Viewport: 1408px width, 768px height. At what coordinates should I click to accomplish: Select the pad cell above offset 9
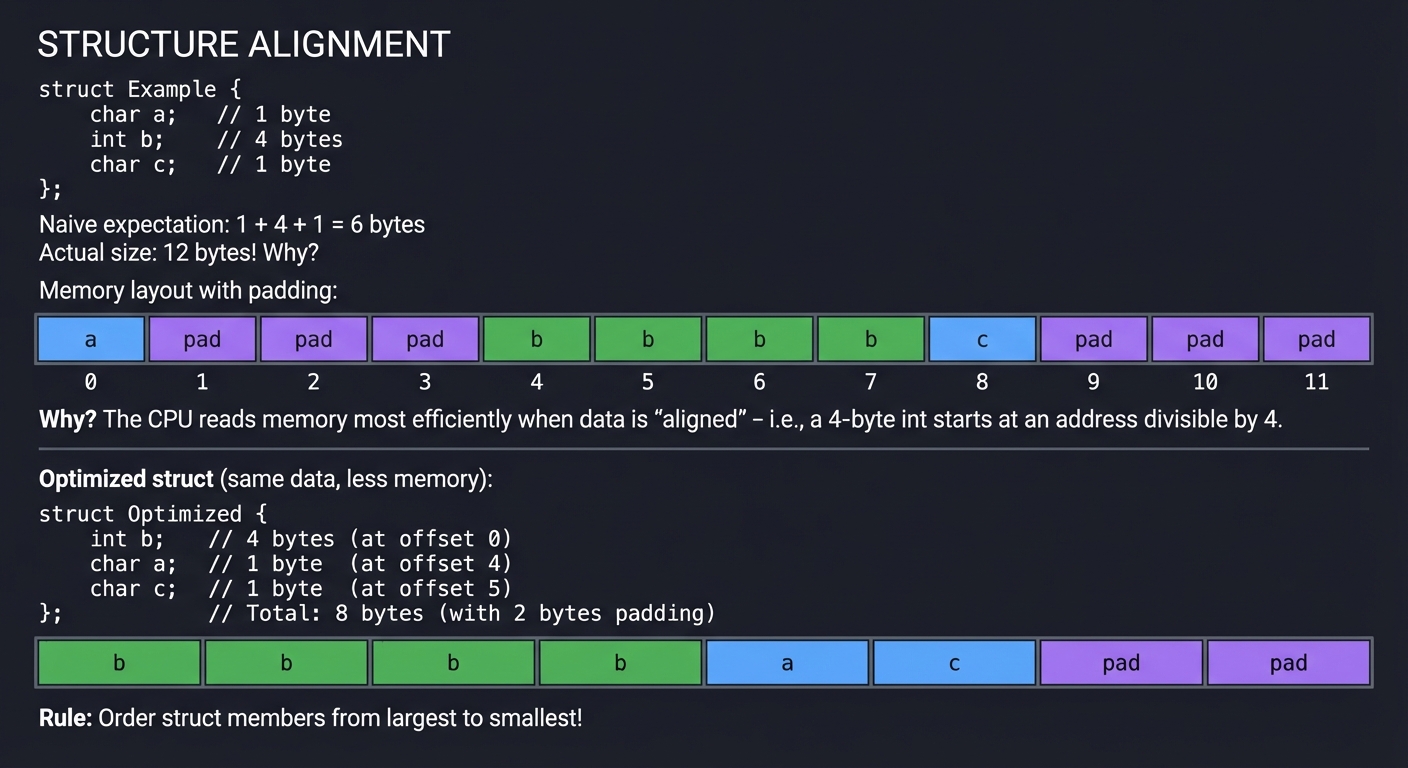point(1093,339)
